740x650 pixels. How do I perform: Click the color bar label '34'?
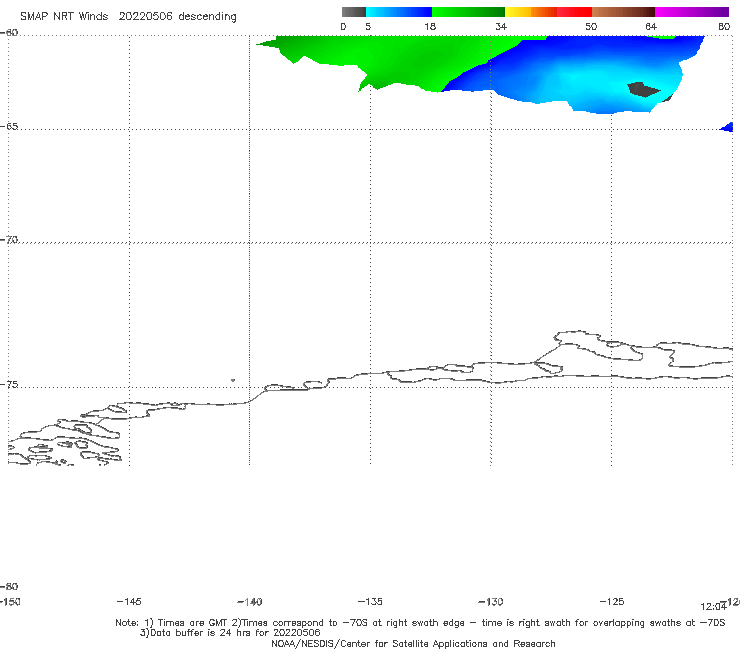pyautogui.click(x=501, y=26)
